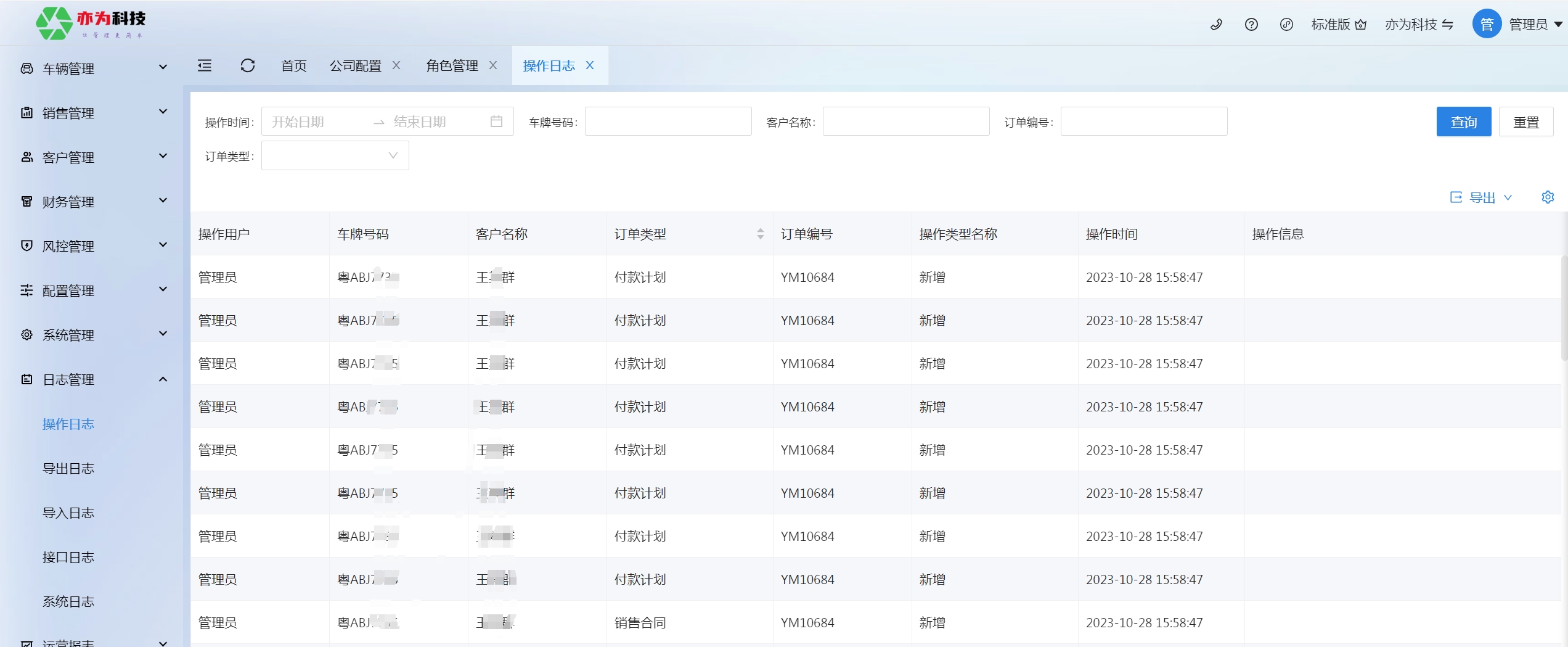Focus the 车牌号码 input field

point(668,122)
